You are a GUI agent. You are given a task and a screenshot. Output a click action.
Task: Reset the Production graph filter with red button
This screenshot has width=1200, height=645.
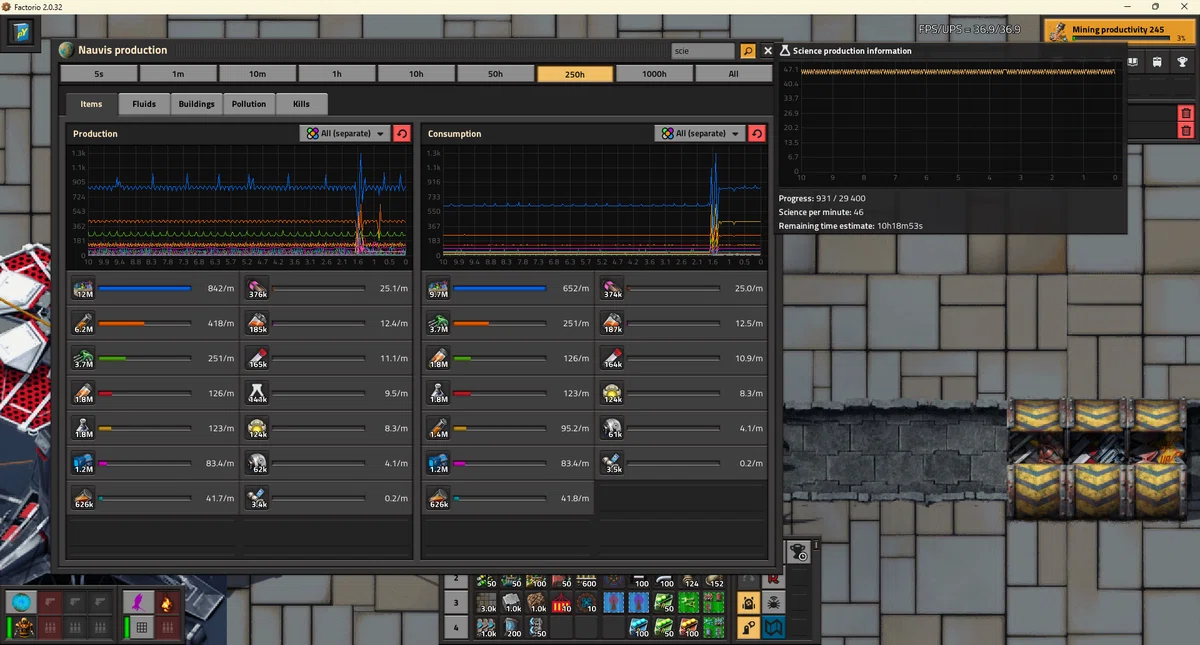coord(402,133)
